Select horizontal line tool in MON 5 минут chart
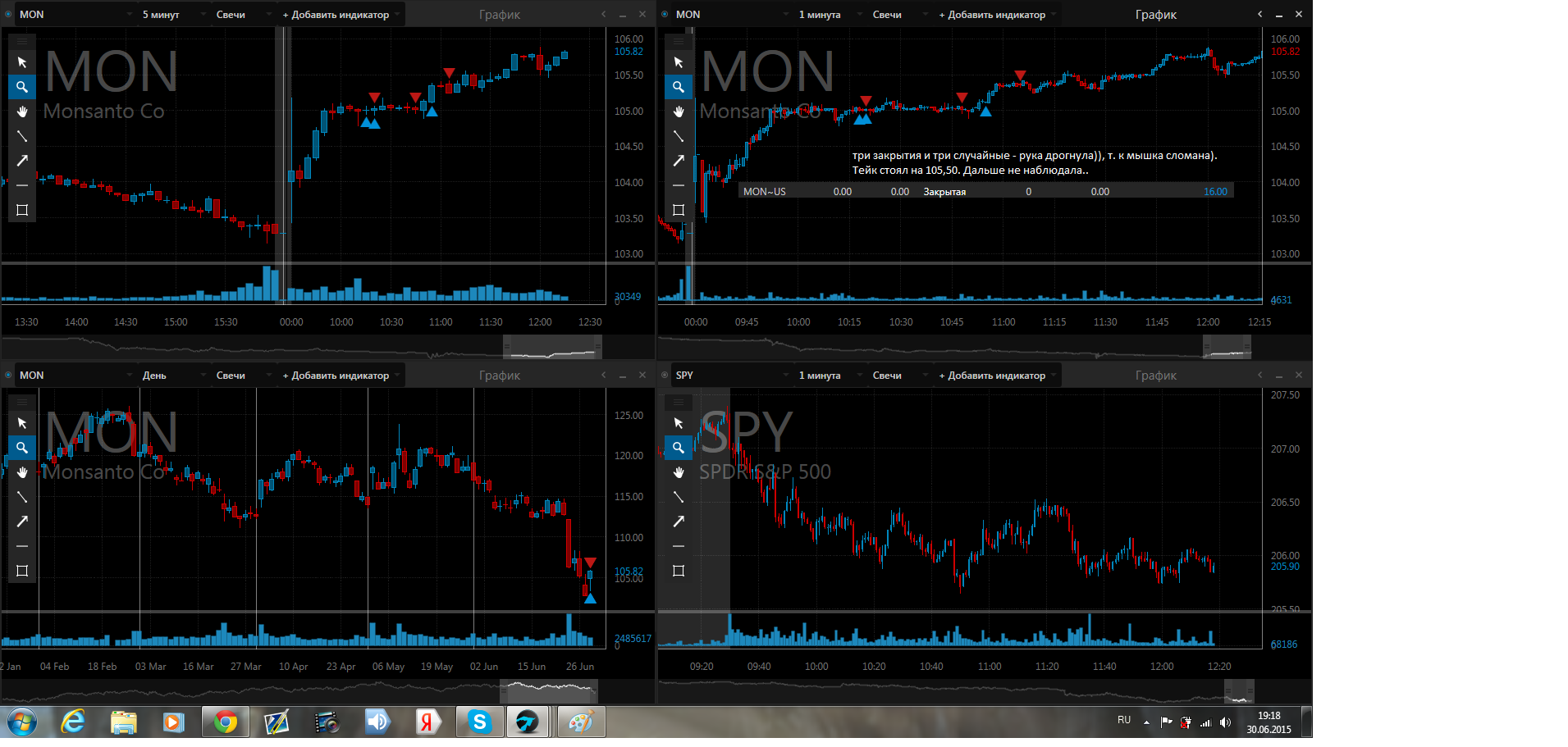Image resolution: width=1568 pixels, height=747 pixels. 22,185
